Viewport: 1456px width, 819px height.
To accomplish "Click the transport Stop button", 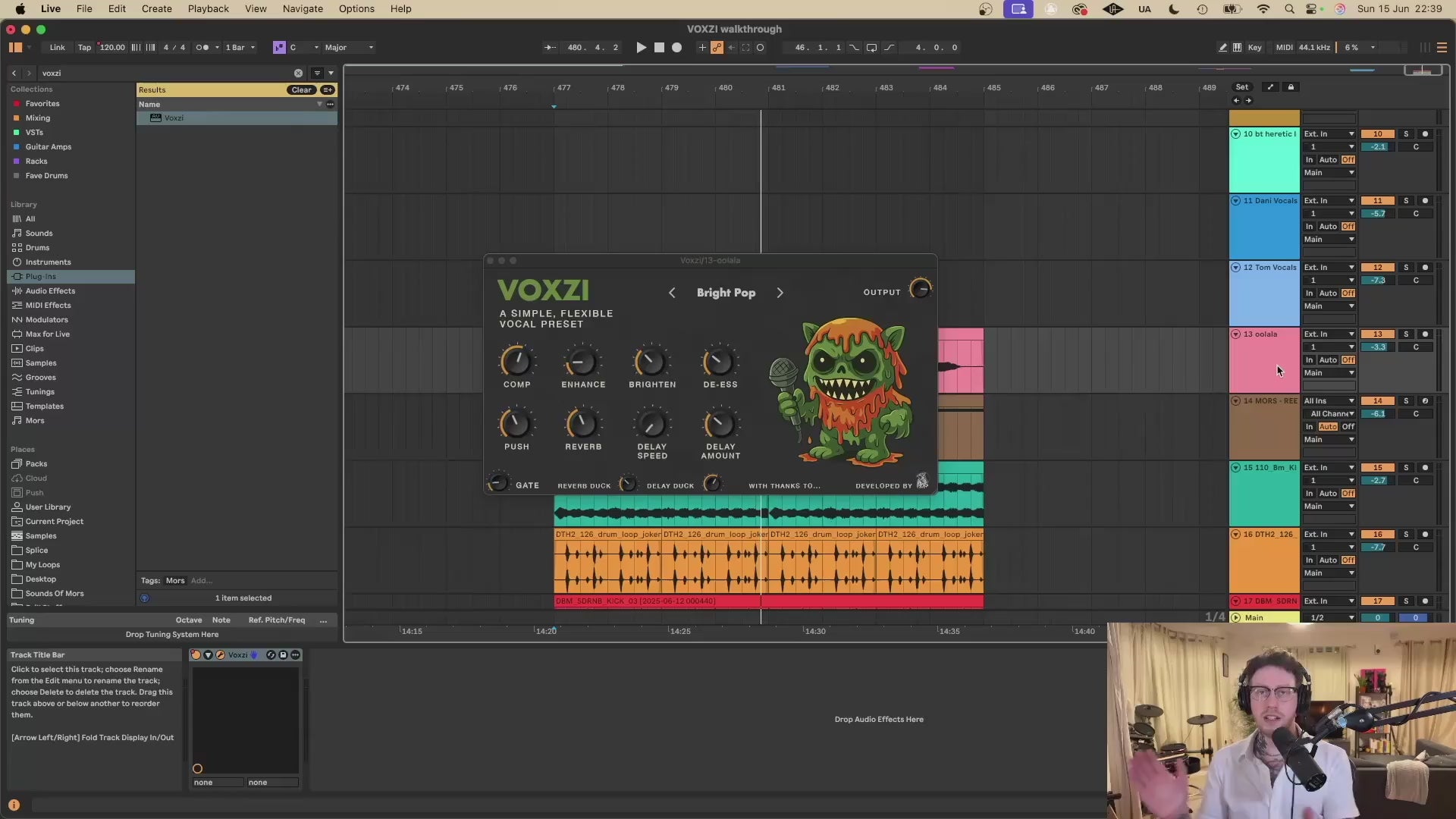I will click(659, 47).
